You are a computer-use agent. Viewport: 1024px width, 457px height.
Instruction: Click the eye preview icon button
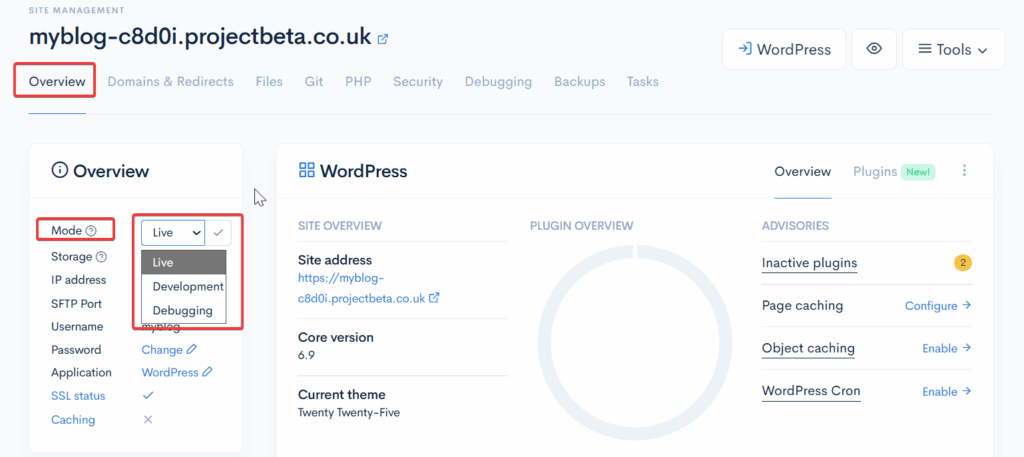point(874,49)
